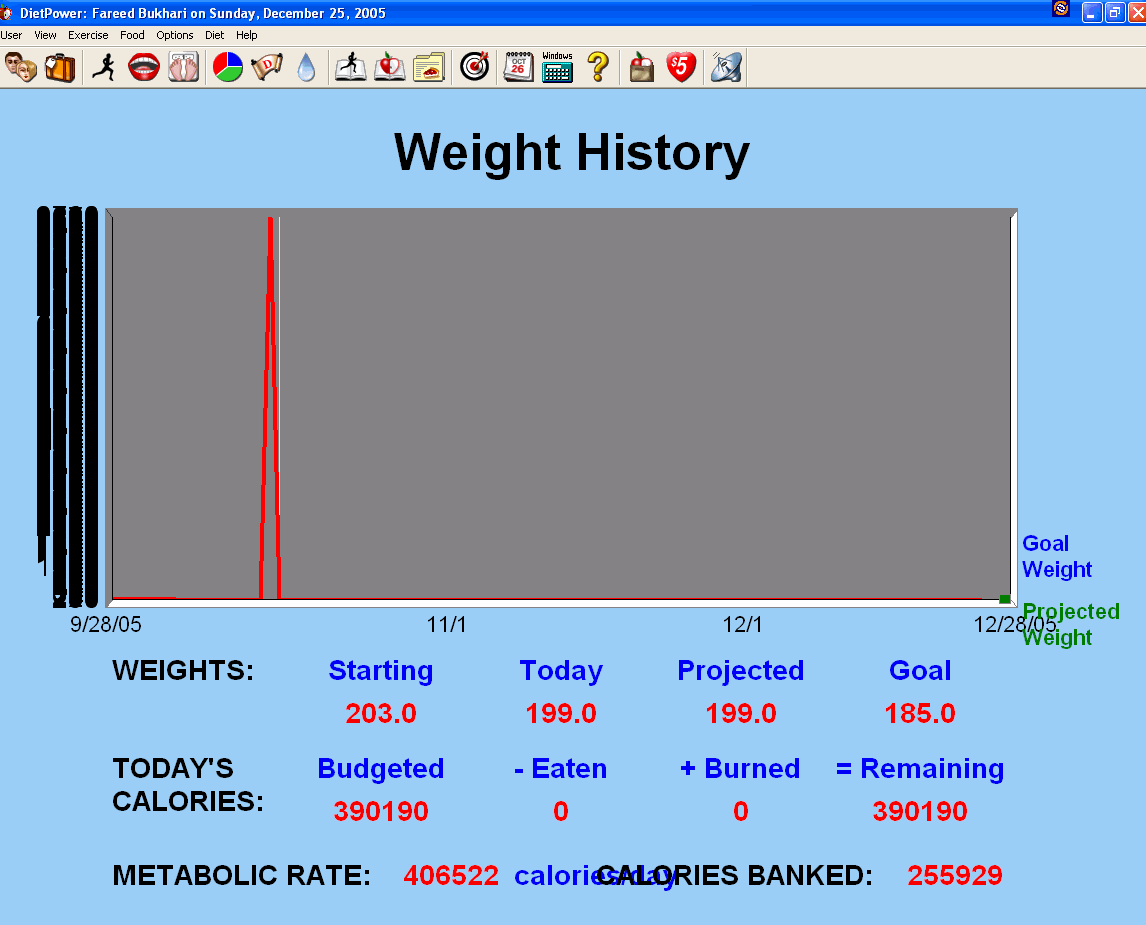Click the DietPower apple icon in title bar
The height and width of the screenshot is (925, 1146).
pyautogui.click(x=6, y=12)
